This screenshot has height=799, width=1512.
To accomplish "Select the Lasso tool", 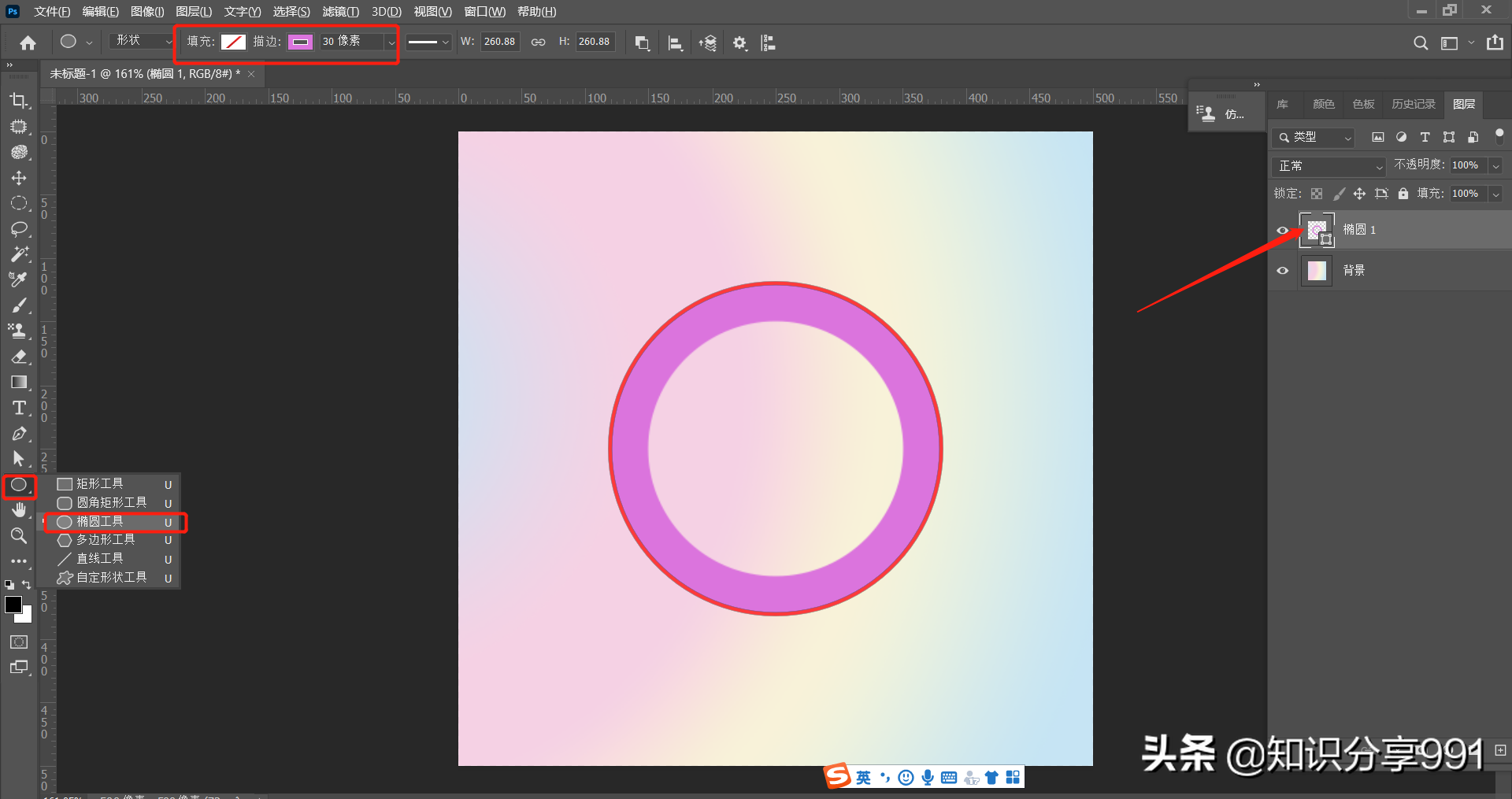I will click(19, 229).
